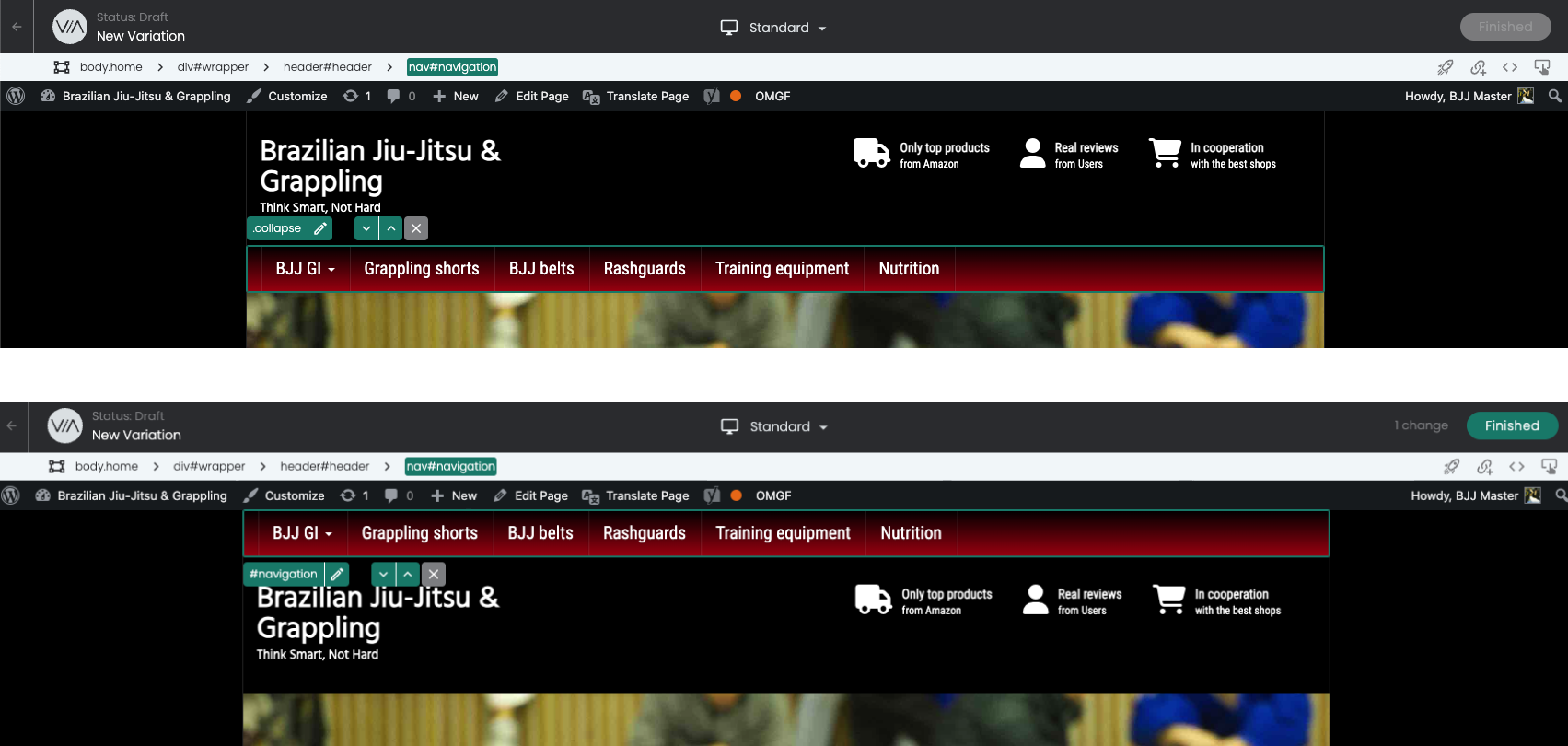Expand the BJJ GI menu in the upper navigation
This screenshot has width=1568, height=746.
(x=306, y=269)
